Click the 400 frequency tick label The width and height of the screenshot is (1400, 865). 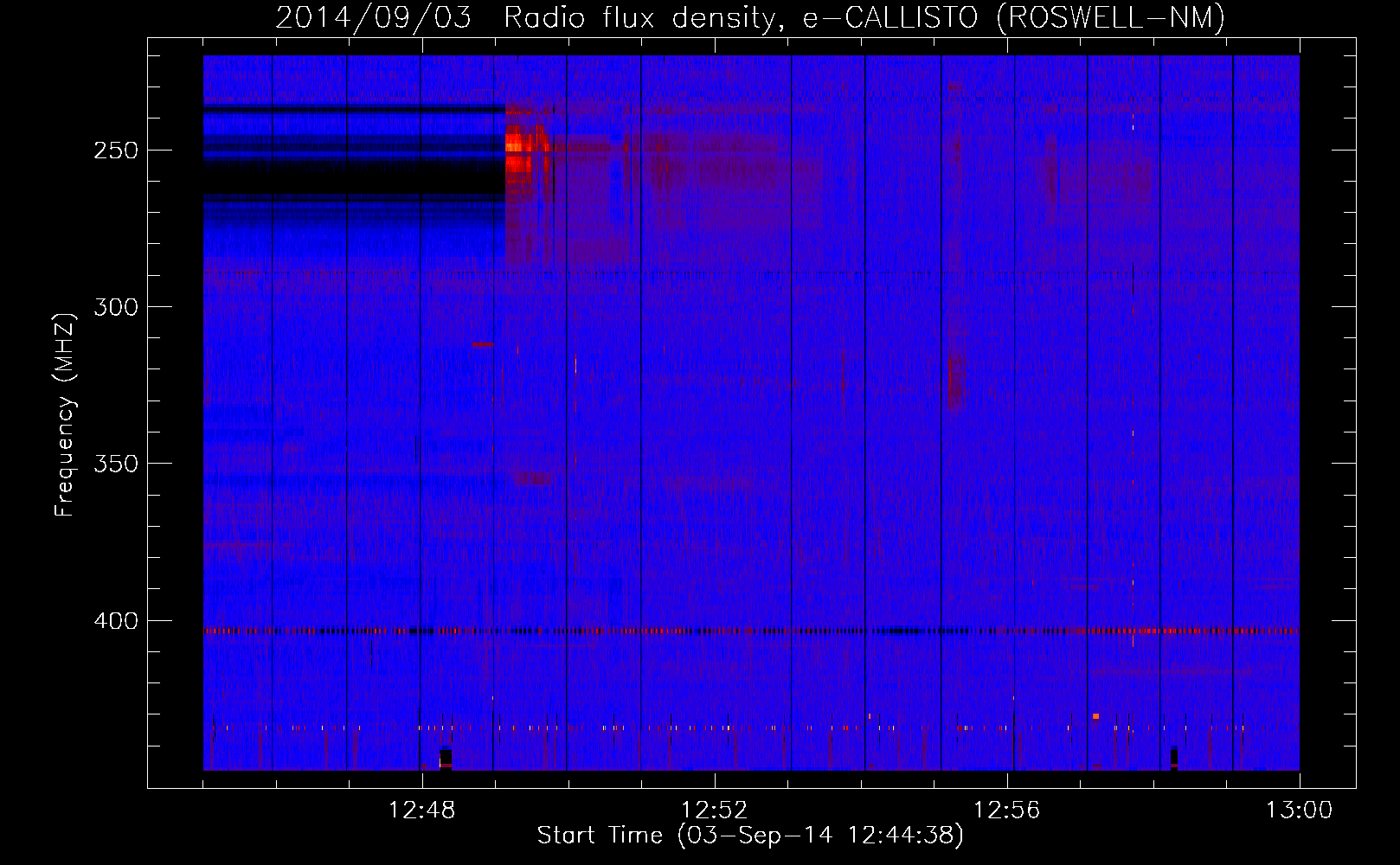115,621
